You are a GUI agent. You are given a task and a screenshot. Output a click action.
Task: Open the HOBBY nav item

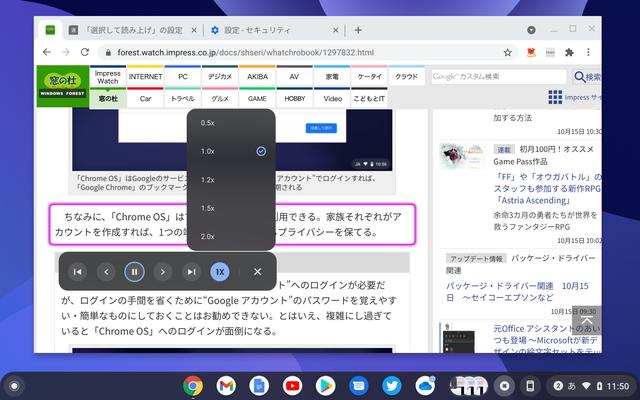coord(294,98)
